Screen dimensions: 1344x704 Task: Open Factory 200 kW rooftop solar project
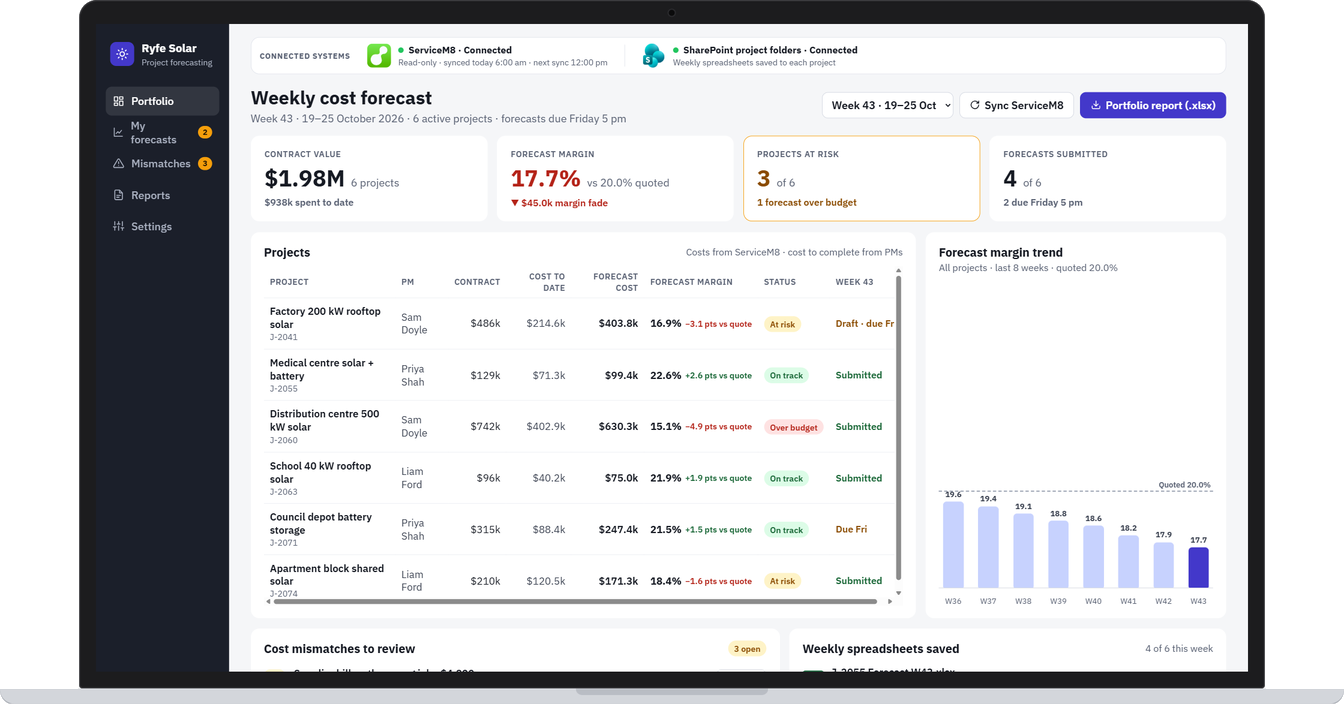326,318
